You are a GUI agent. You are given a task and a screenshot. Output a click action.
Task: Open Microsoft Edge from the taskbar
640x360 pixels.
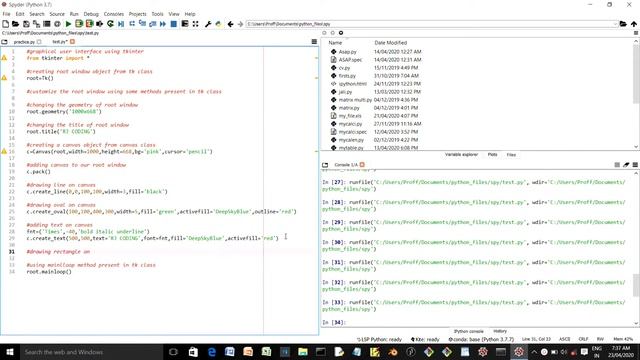click(211, 352)
